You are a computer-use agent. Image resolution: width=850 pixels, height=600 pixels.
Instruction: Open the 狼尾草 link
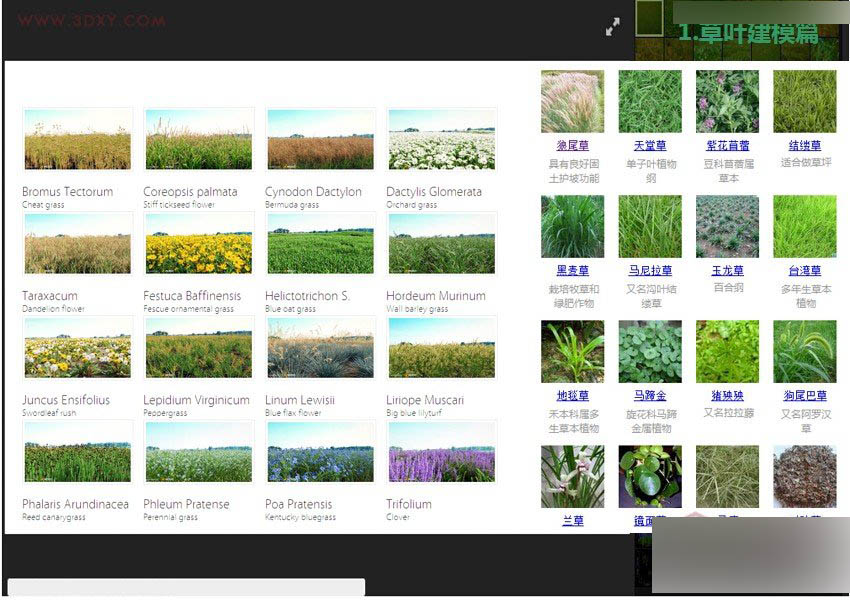coord(571,143)
